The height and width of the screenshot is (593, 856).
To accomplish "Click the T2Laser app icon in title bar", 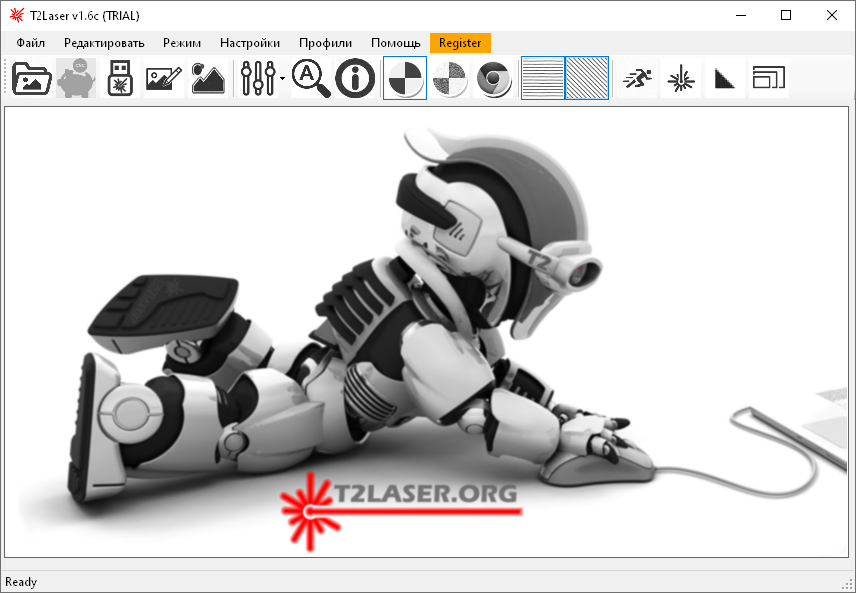I will tap(17, 15).
